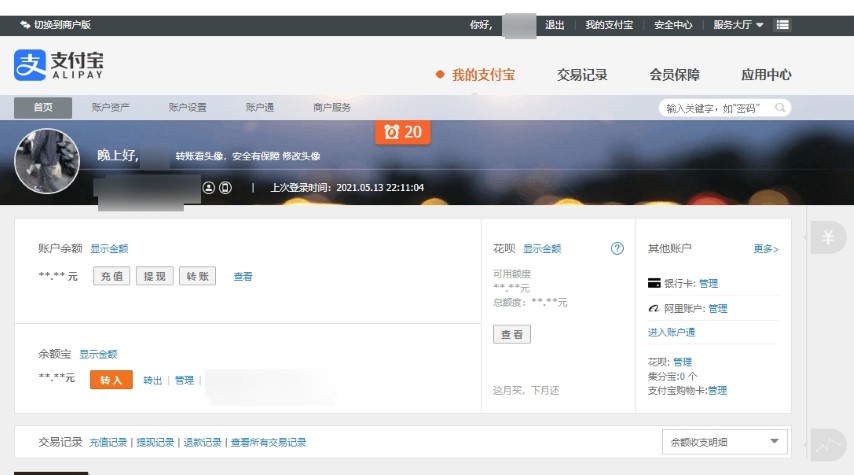The image size is (854, 475).
Task: Open the 余额收支明细 dropdown
Action: click(725, 442)
